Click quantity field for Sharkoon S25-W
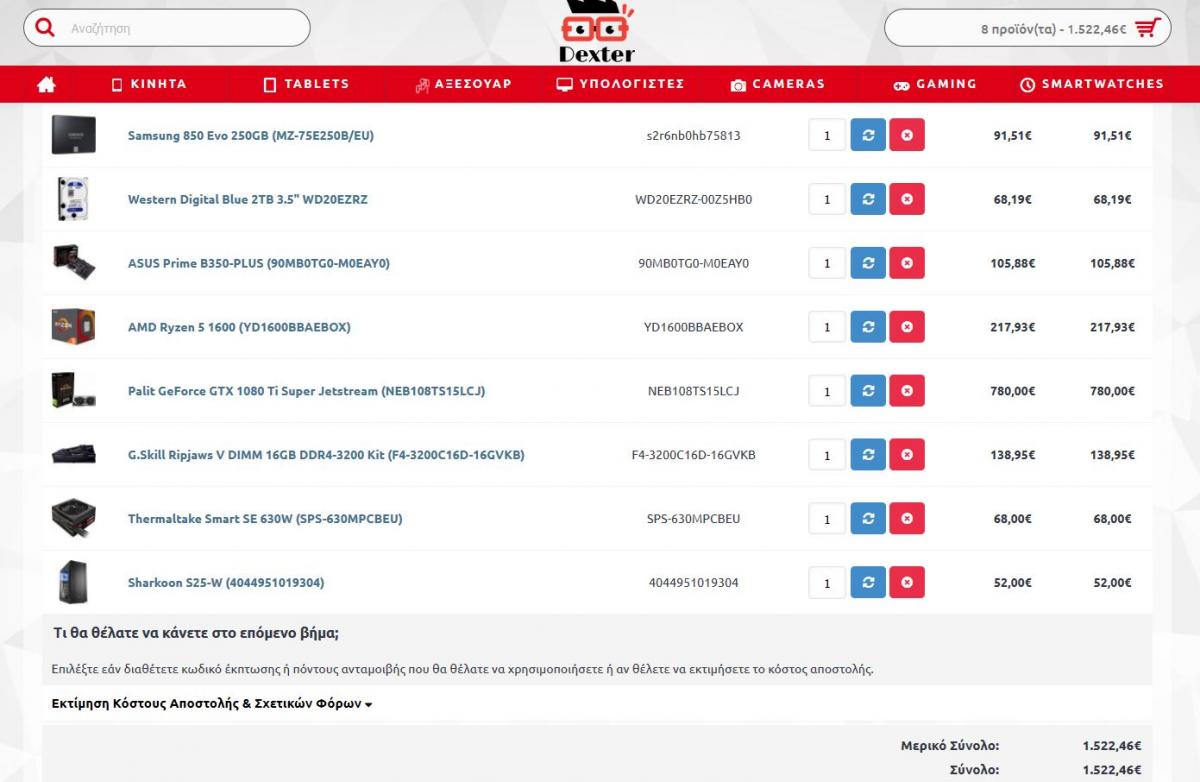The image size is (1200, 782). (827, 583)
